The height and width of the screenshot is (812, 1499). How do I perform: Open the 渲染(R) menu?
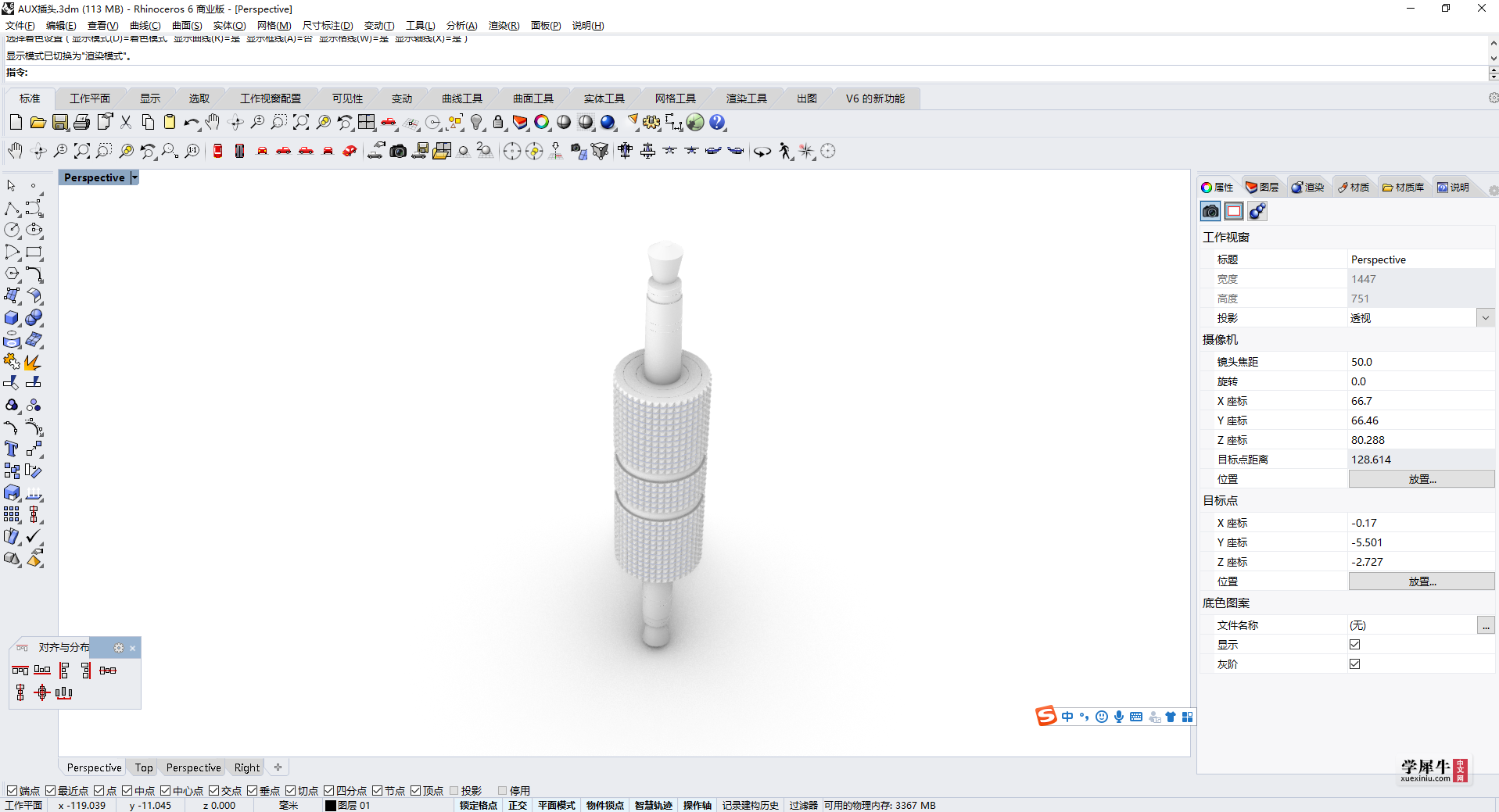504,26
